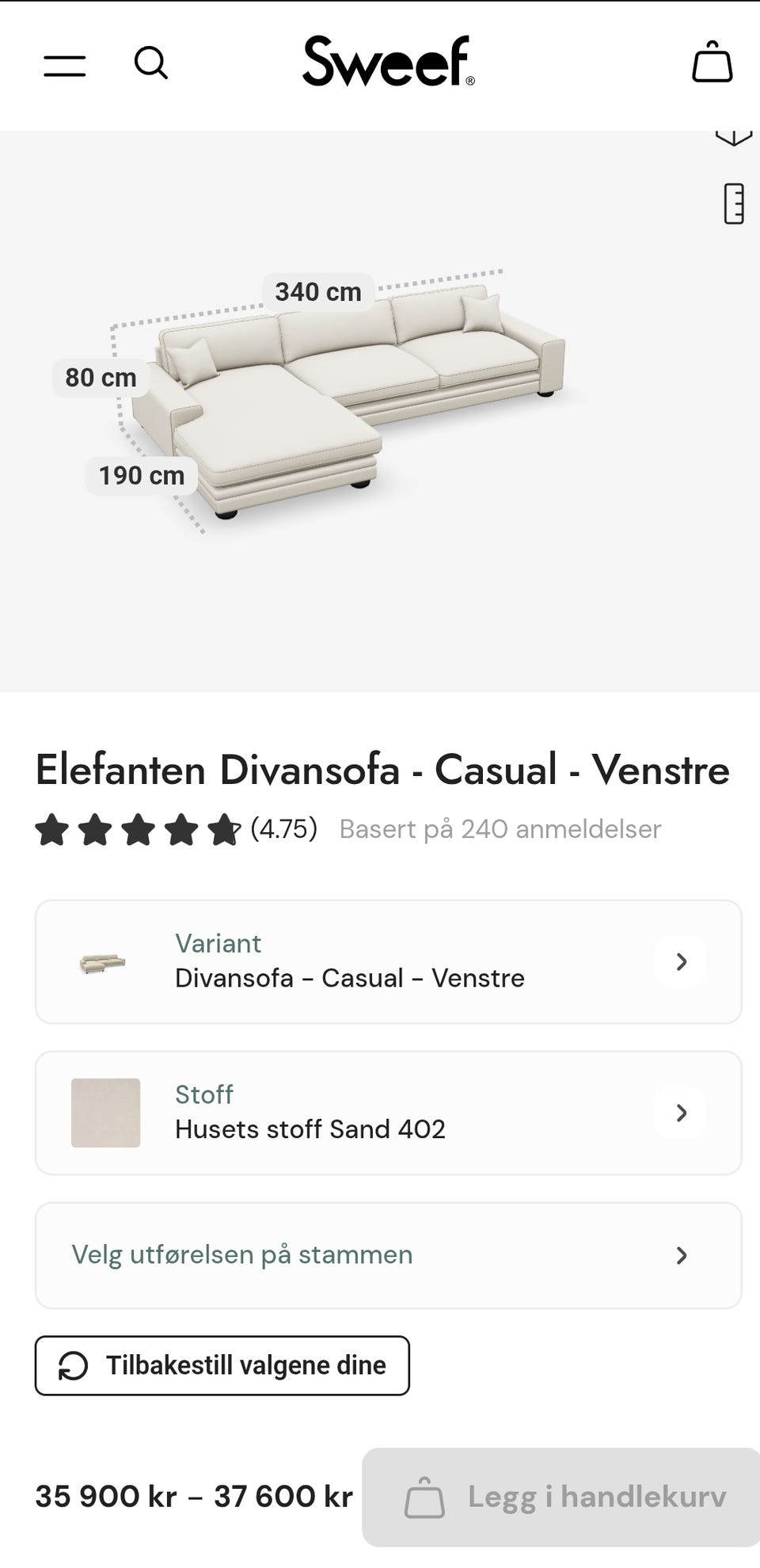Tap the refresh icon in reset button
The height and width of the screenshot is (1568, 760).
pyautogui.click(x=74, y=1366)
